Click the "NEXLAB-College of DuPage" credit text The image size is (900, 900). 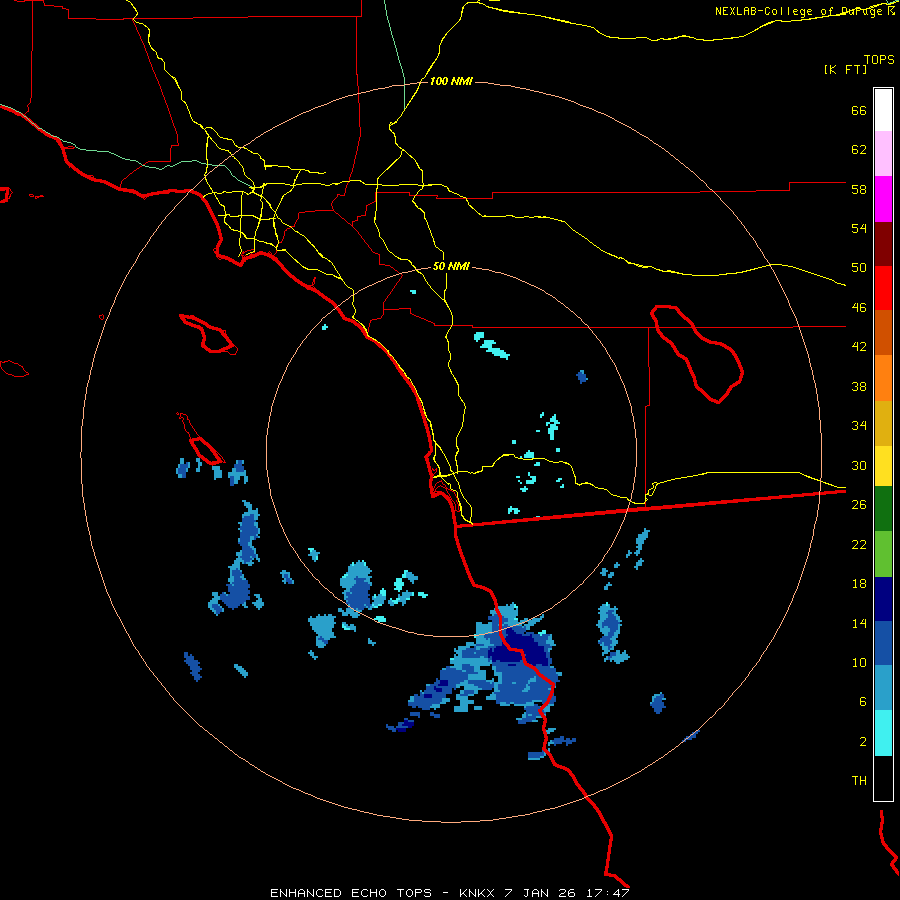800,11
